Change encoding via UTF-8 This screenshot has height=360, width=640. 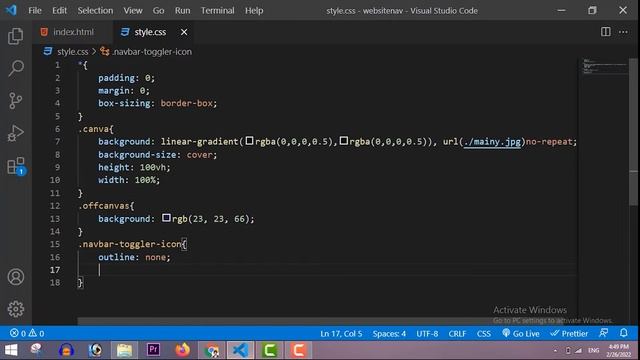(427, 333)
